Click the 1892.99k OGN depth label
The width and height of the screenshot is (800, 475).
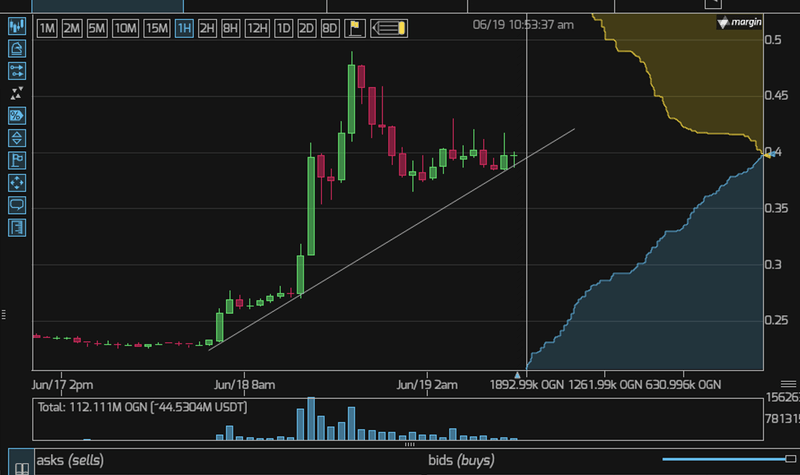527,385
